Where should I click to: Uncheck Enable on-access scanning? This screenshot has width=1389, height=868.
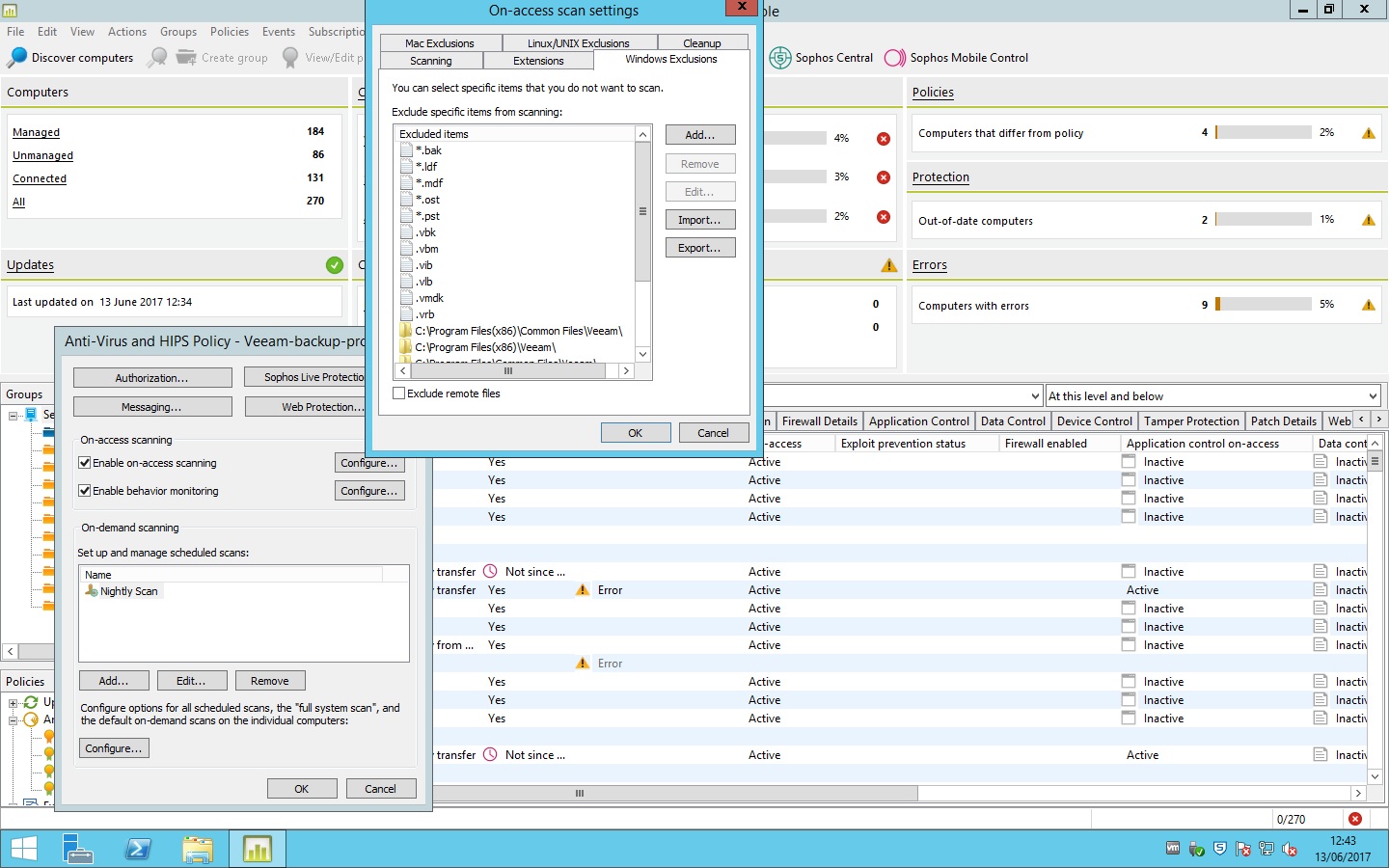coord(85,463)
